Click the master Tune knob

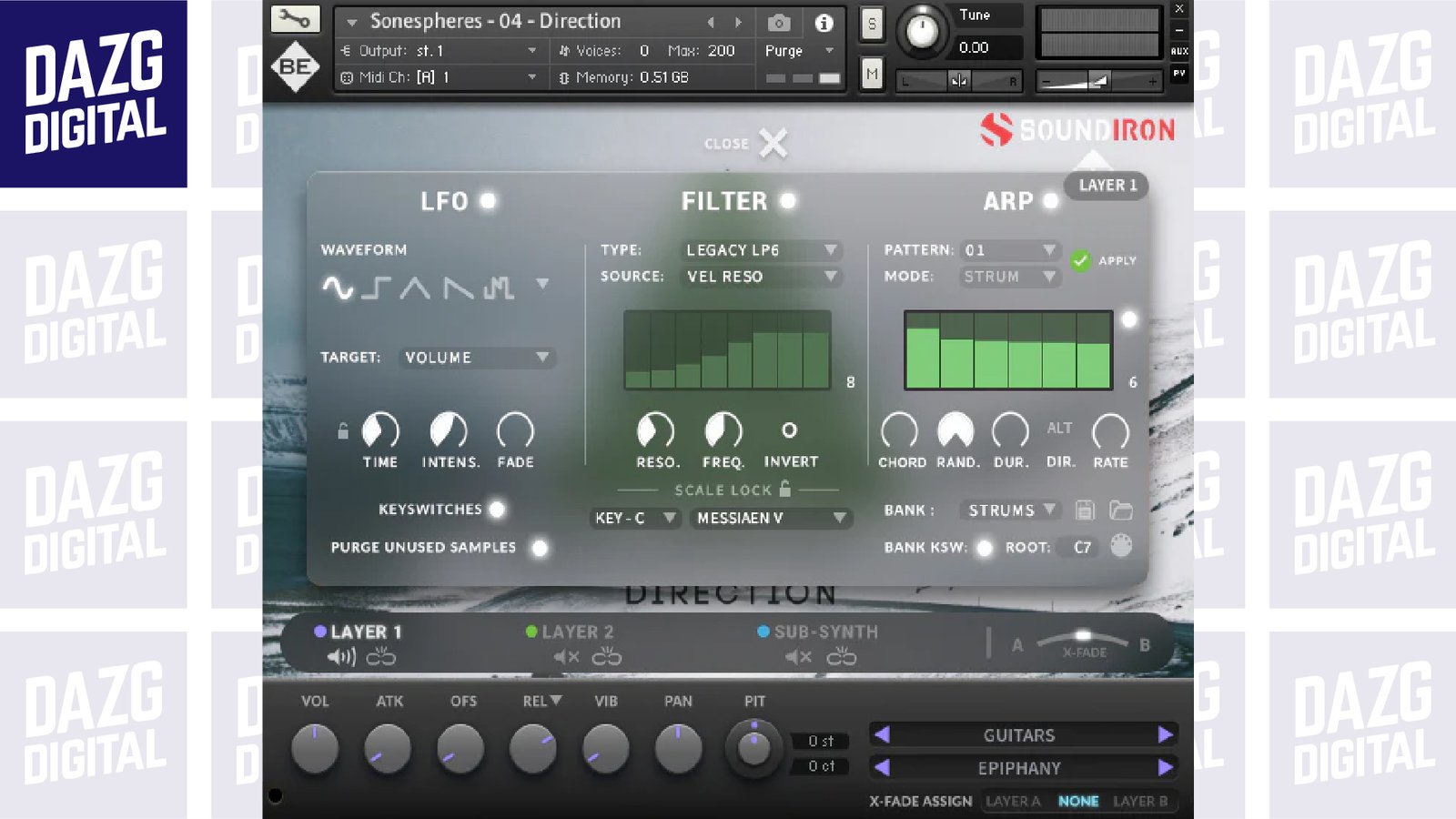923,30
